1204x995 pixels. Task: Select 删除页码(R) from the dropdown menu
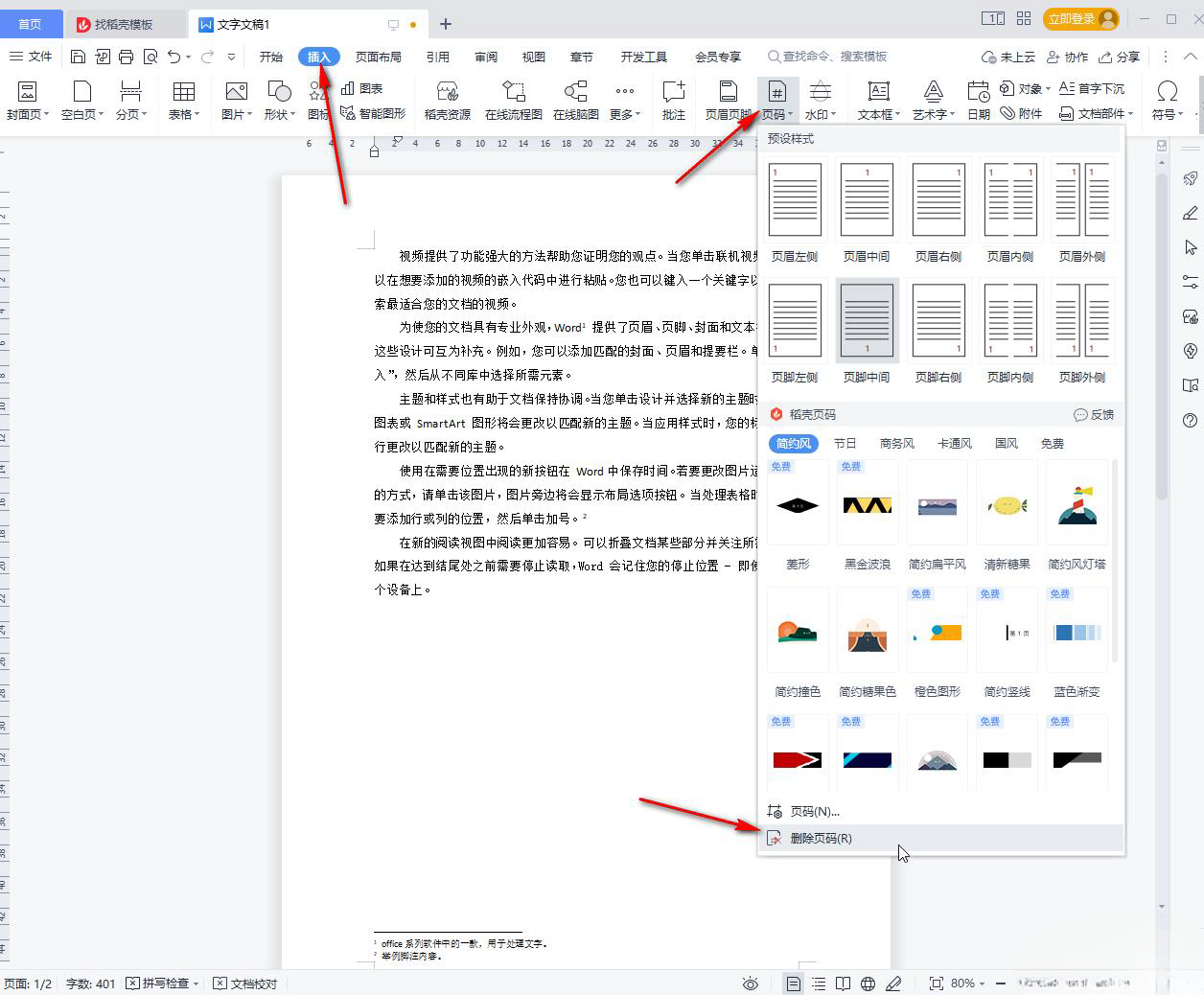(x=941, y=838)
